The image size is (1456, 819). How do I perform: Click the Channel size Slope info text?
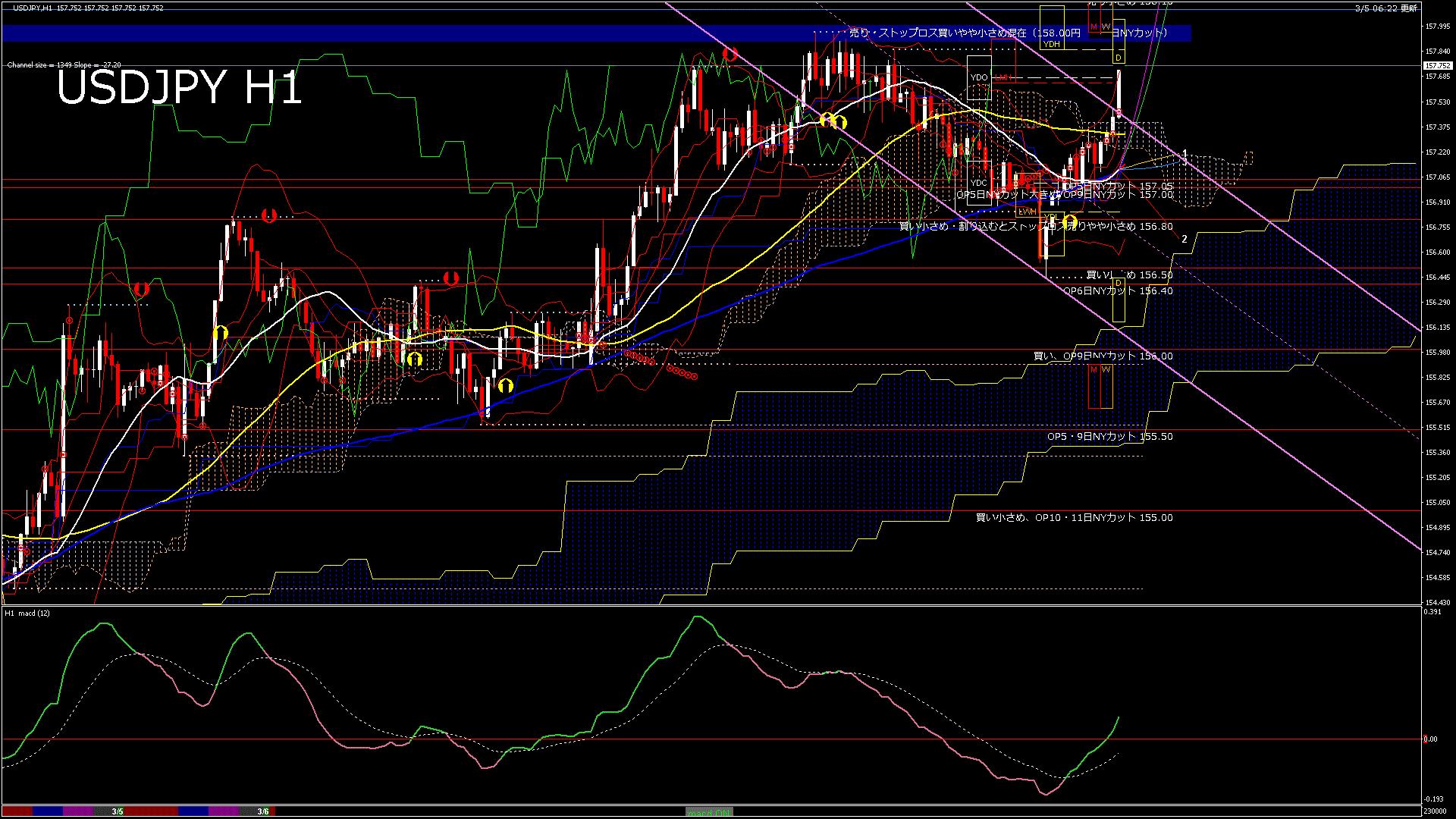(x=64, y=65)
